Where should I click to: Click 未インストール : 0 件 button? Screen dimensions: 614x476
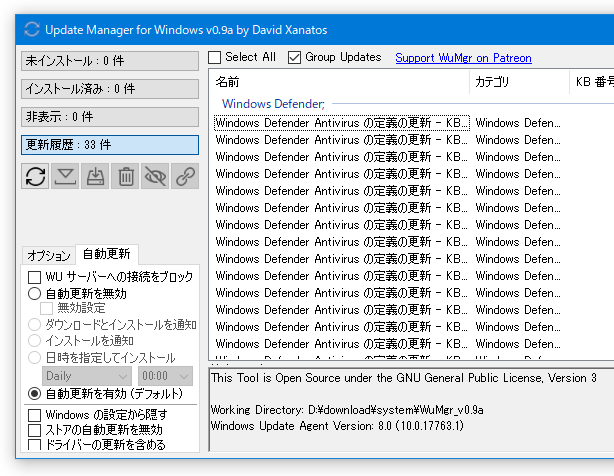(x=110, y=61)
